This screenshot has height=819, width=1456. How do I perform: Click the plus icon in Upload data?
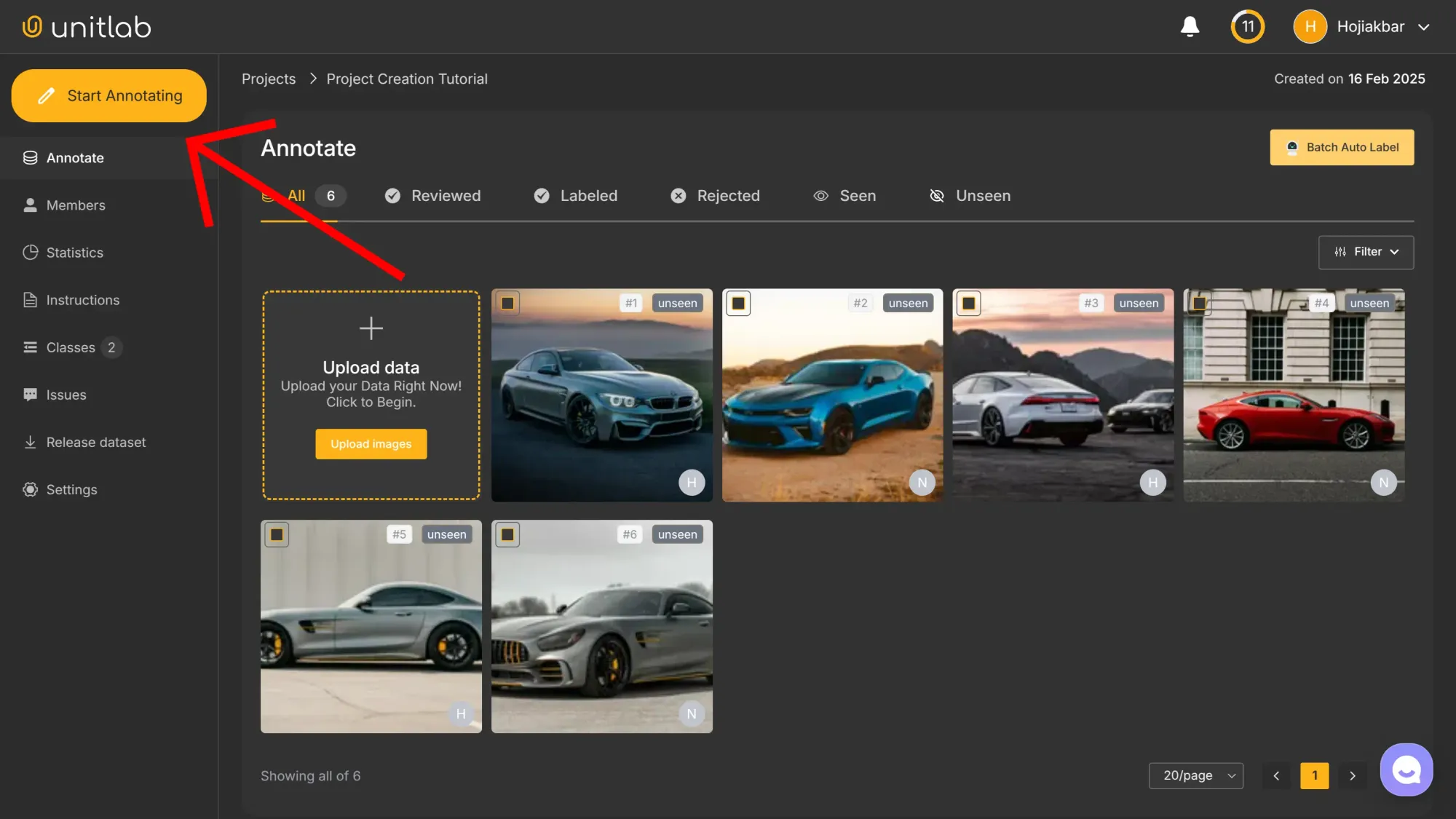pos(371,328)
